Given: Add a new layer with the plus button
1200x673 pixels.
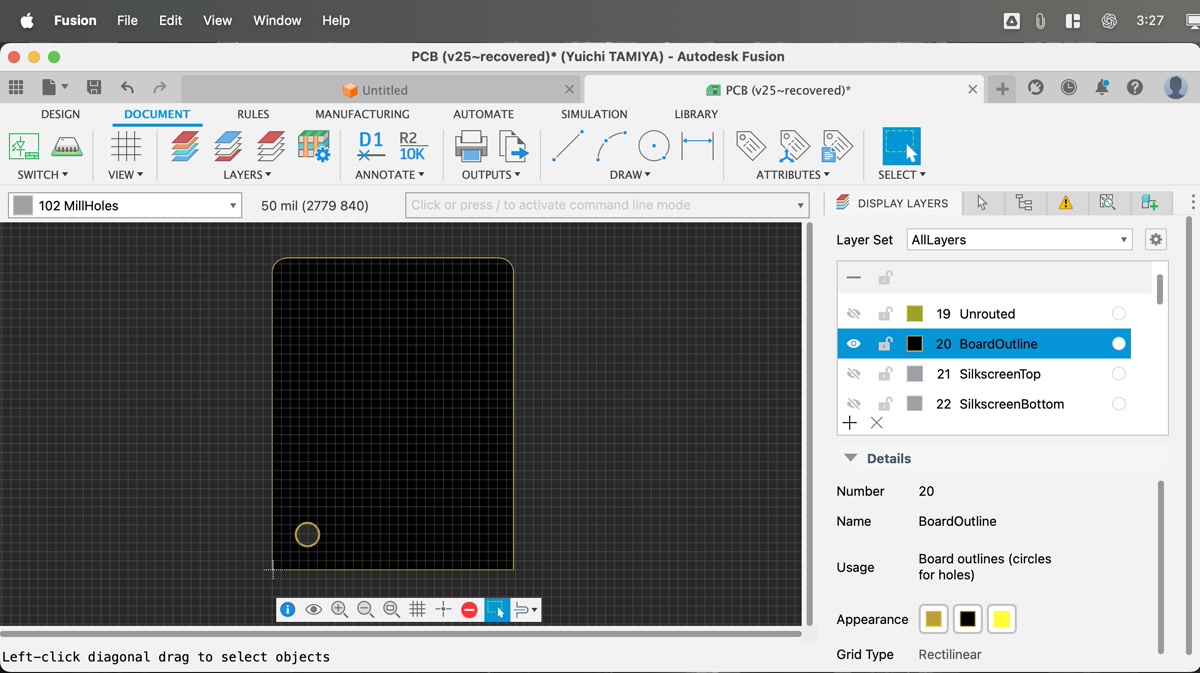Looking at the screenshot, I should (x=850, y=423).
